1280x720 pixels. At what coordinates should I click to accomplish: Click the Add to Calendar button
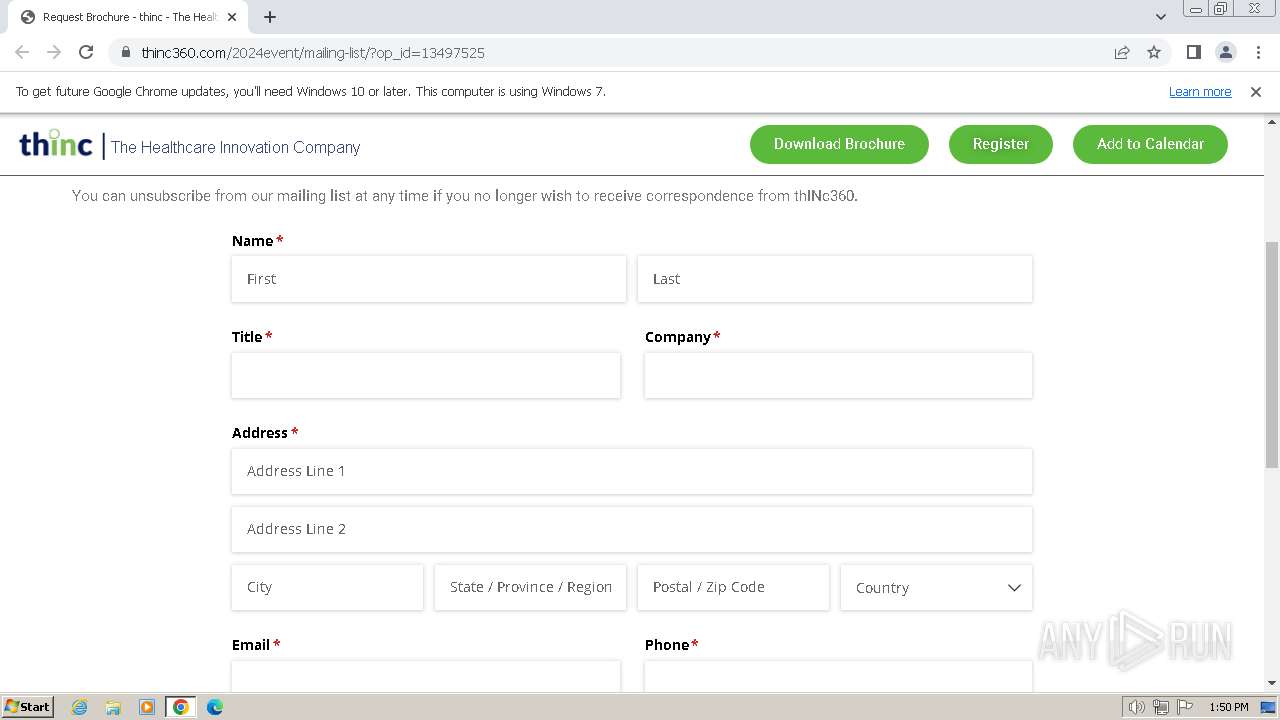1150,144
